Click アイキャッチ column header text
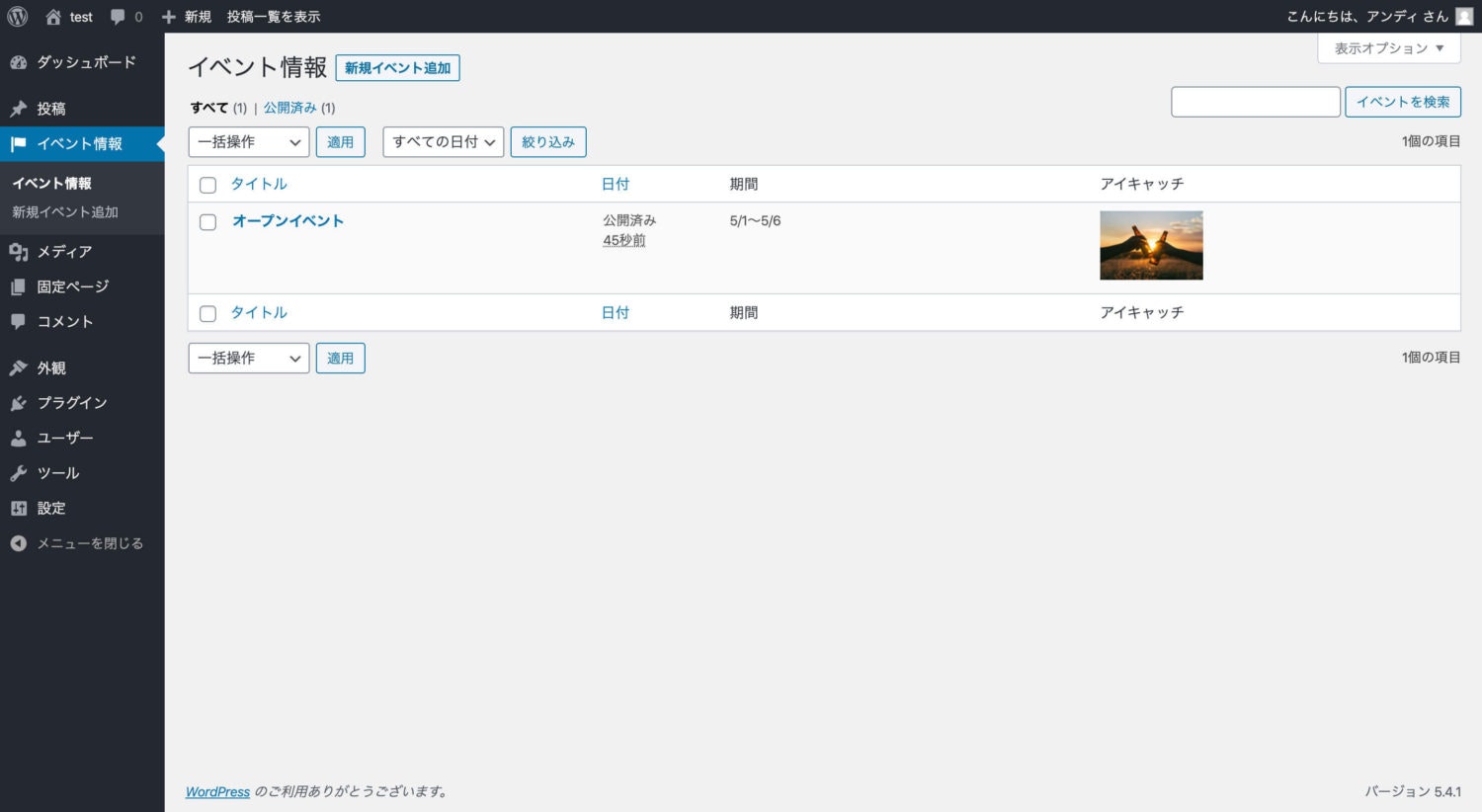 point(1142,184)
